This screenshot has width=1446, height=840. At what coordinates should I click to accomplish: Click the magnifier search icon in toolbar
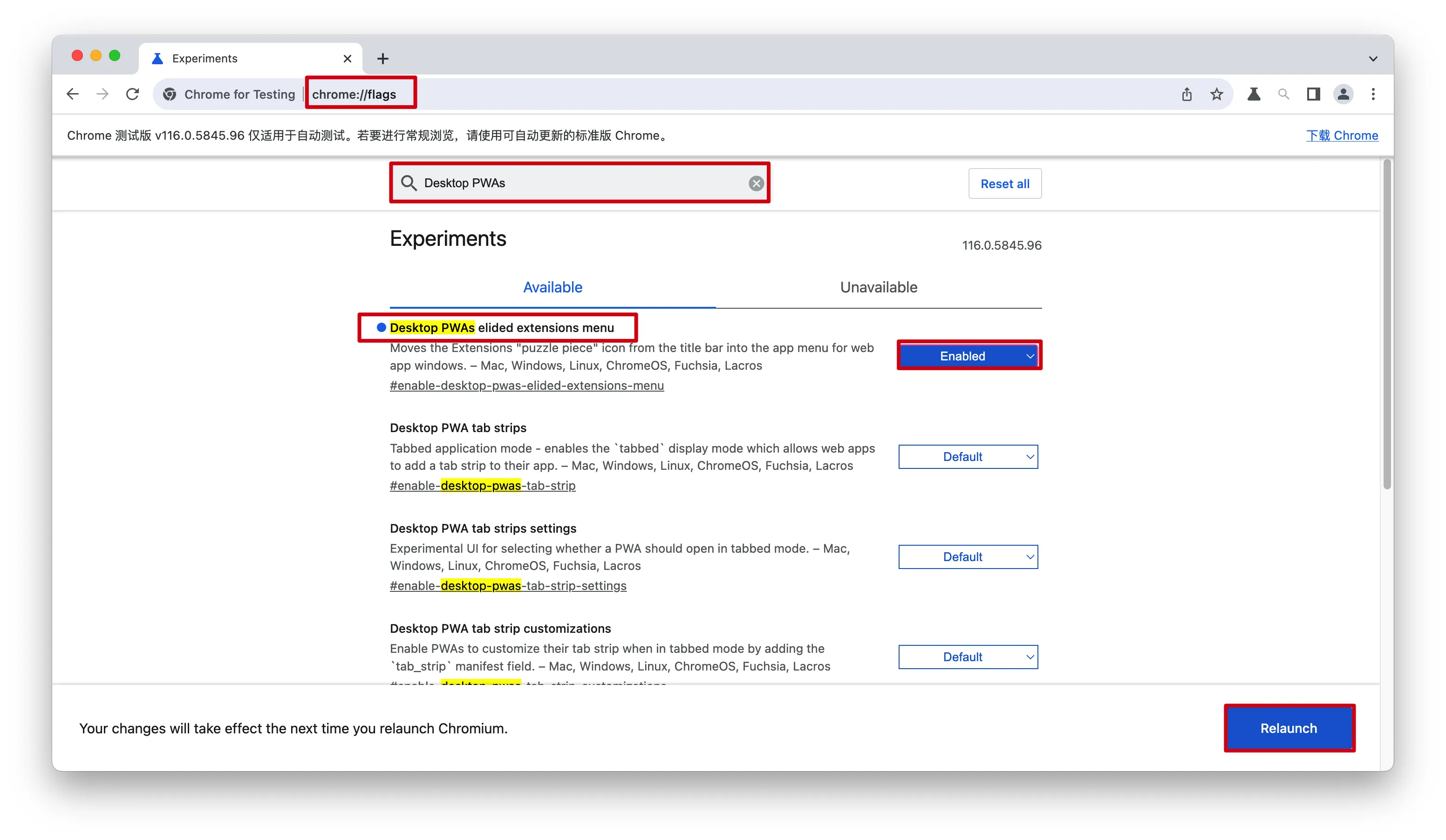coord(1283,94)
